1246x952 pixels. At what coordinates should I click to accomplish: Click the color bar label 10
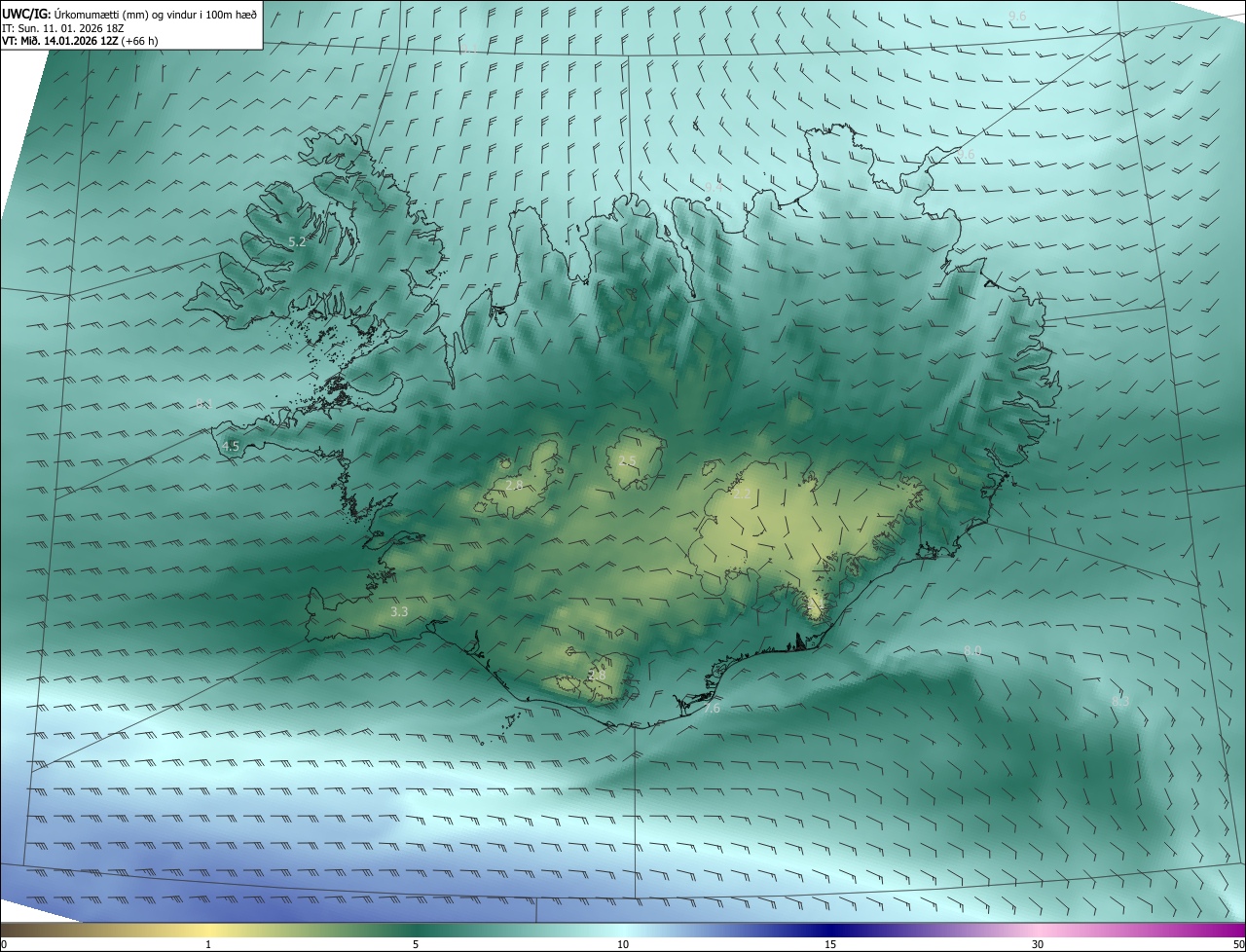[623, 944]
